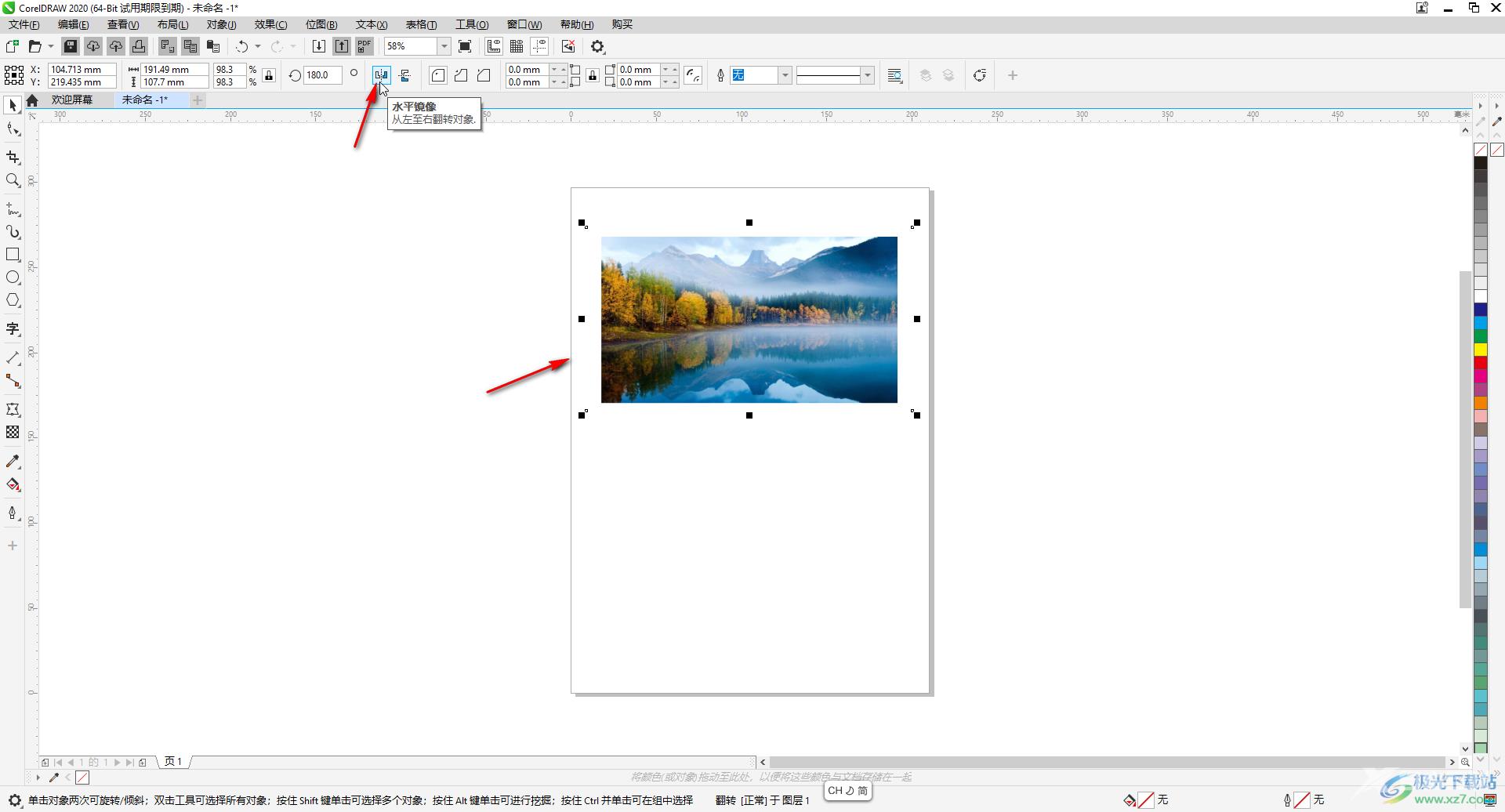
Task: Expand the undo history dropdown arrow
Action: (x=258, y=46)
